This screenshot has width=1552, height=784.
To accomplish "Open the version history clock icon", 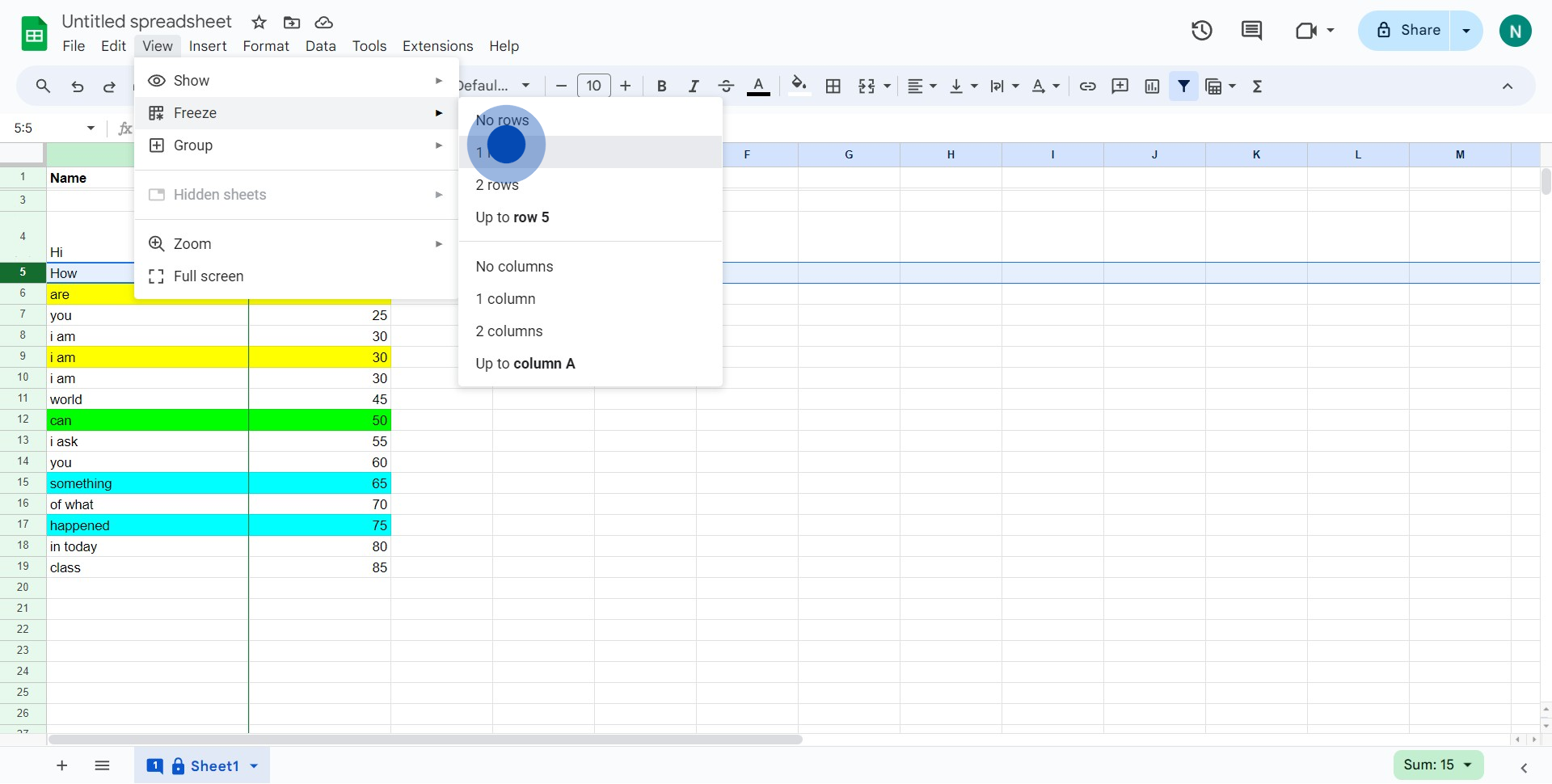I will [x=1201, y=31].
